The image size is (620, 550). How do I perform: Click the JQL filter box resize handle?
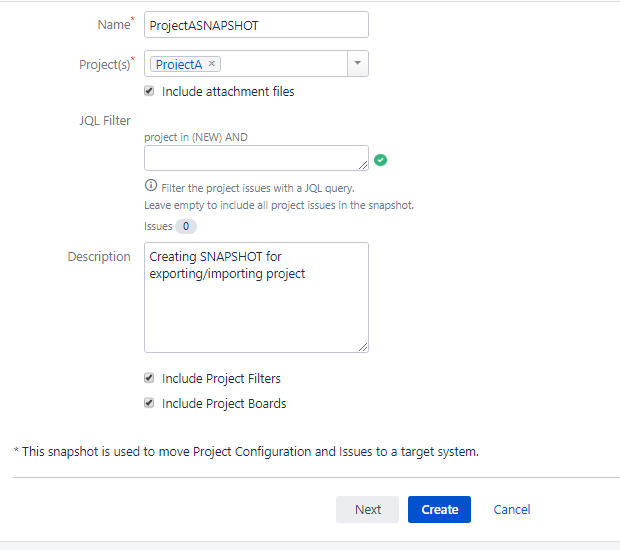[x=363, y=165]
